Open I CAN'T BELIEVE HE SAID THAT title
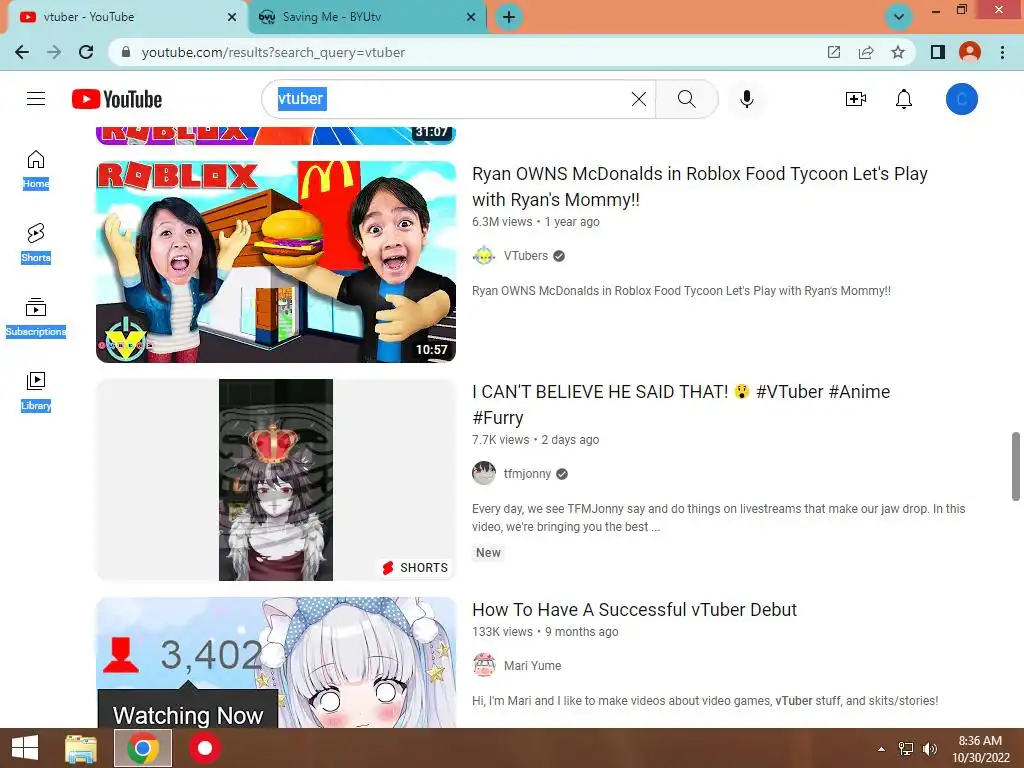Image resolution: width=1024 pixels, height=768 pixels. point(681,404)
